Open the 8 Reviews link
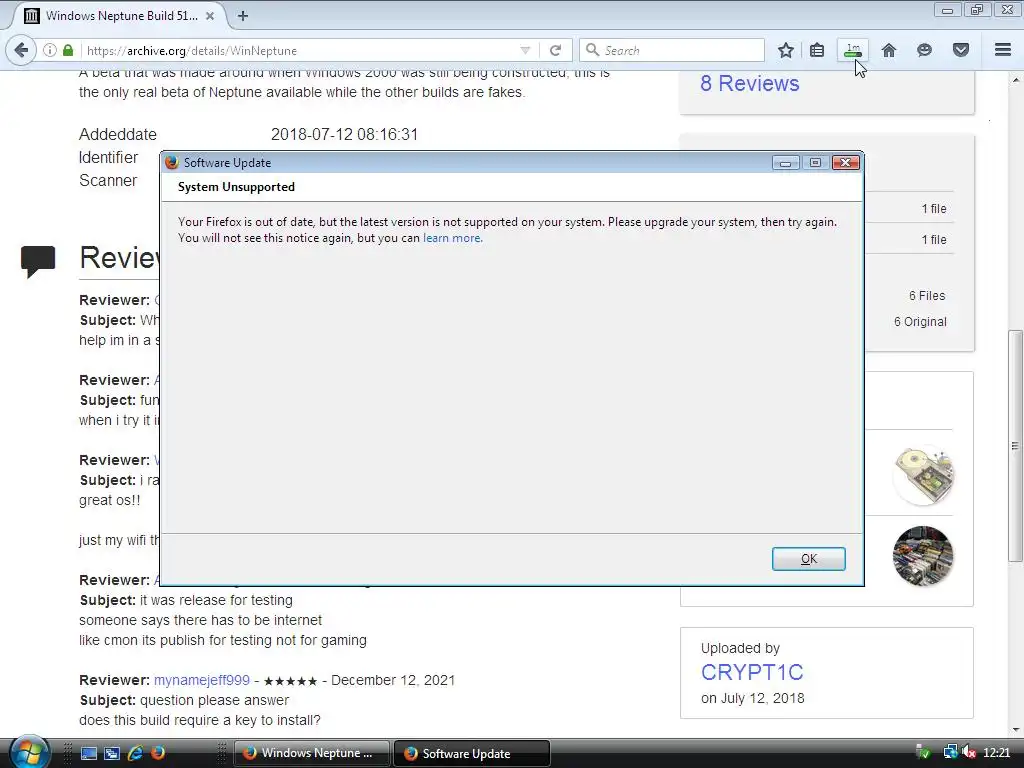This screenshot has width=1024, height=768. (x=750, y=84)
